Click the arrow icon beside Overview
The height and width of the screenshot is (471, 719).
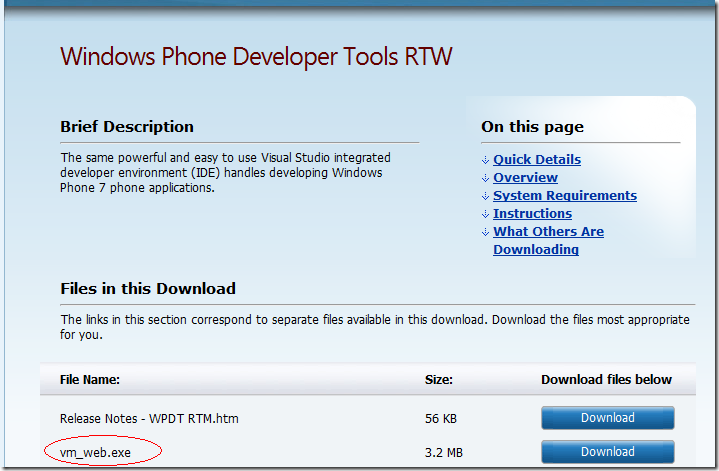point(485,178)
